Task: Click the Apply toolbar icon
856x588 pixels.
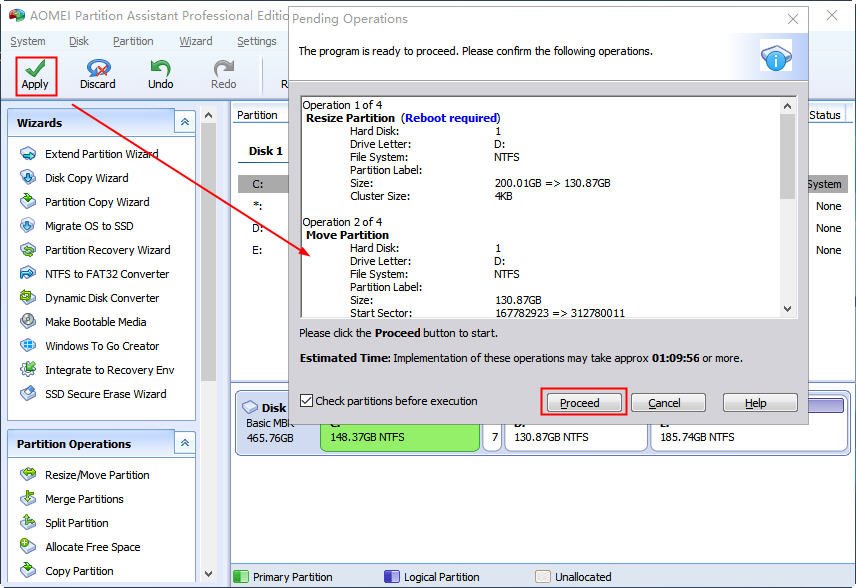Action: pyautogui.click(x=35, y=75)
